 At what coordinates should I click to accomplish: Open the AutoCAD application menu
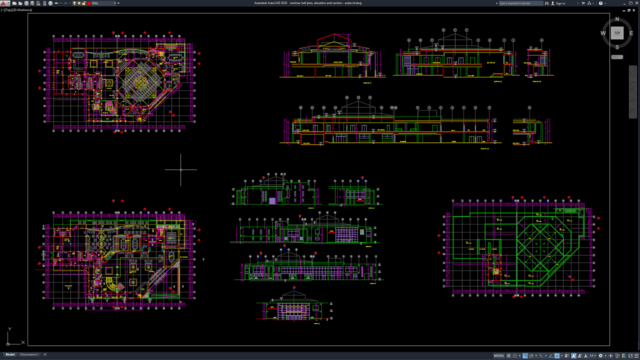5,3
